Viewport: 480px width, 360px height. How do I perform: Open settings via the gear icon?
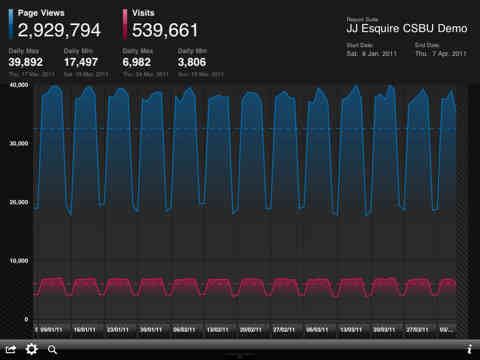(x=32, y=349)
